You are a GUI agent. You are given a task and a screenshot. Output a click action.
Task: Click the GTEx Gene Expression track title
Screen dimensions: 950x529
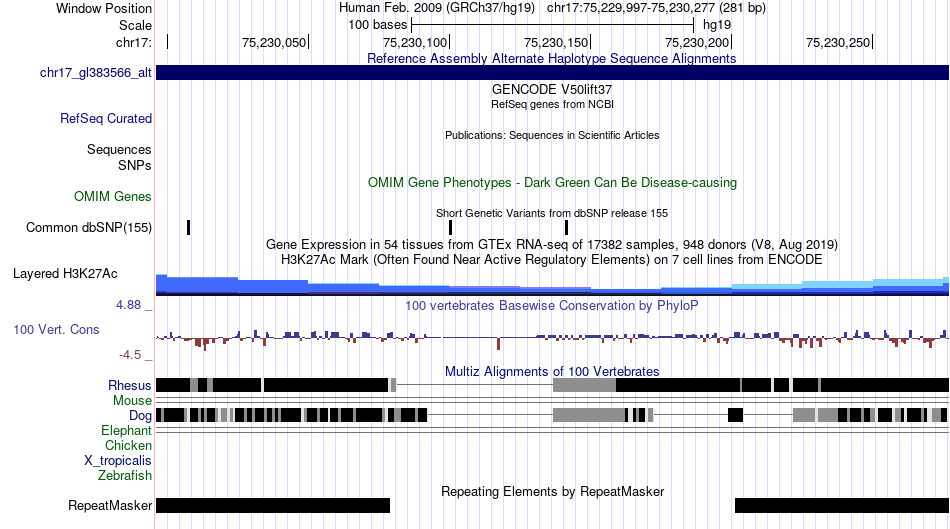tap(552, 244)
